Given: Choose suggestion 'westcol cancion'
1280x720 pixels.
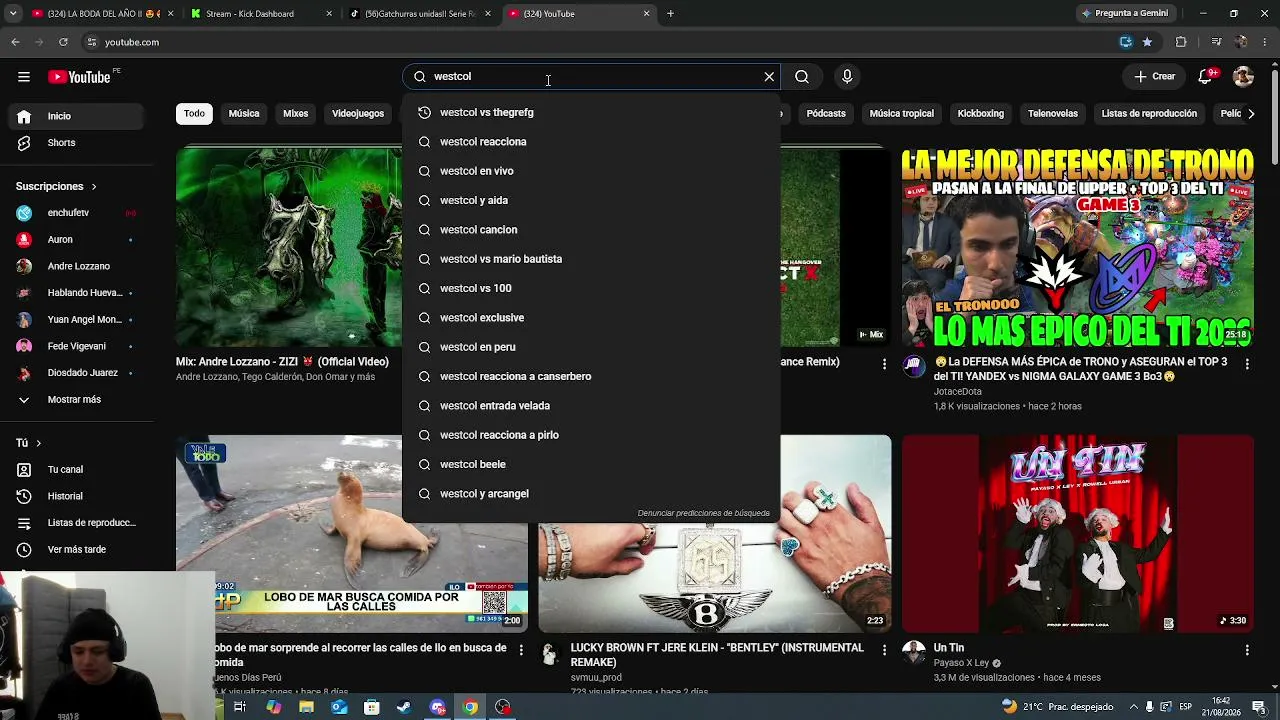Looking at the screenshot, I should click(x=591, y=230).
